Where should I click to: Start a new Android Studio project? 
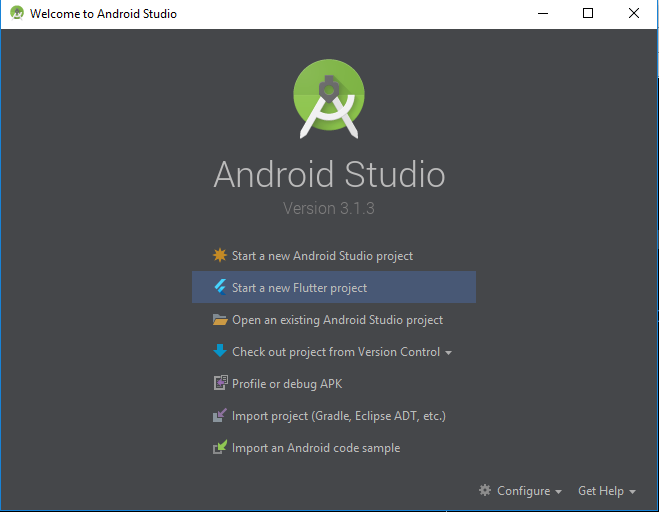point(322,256)
